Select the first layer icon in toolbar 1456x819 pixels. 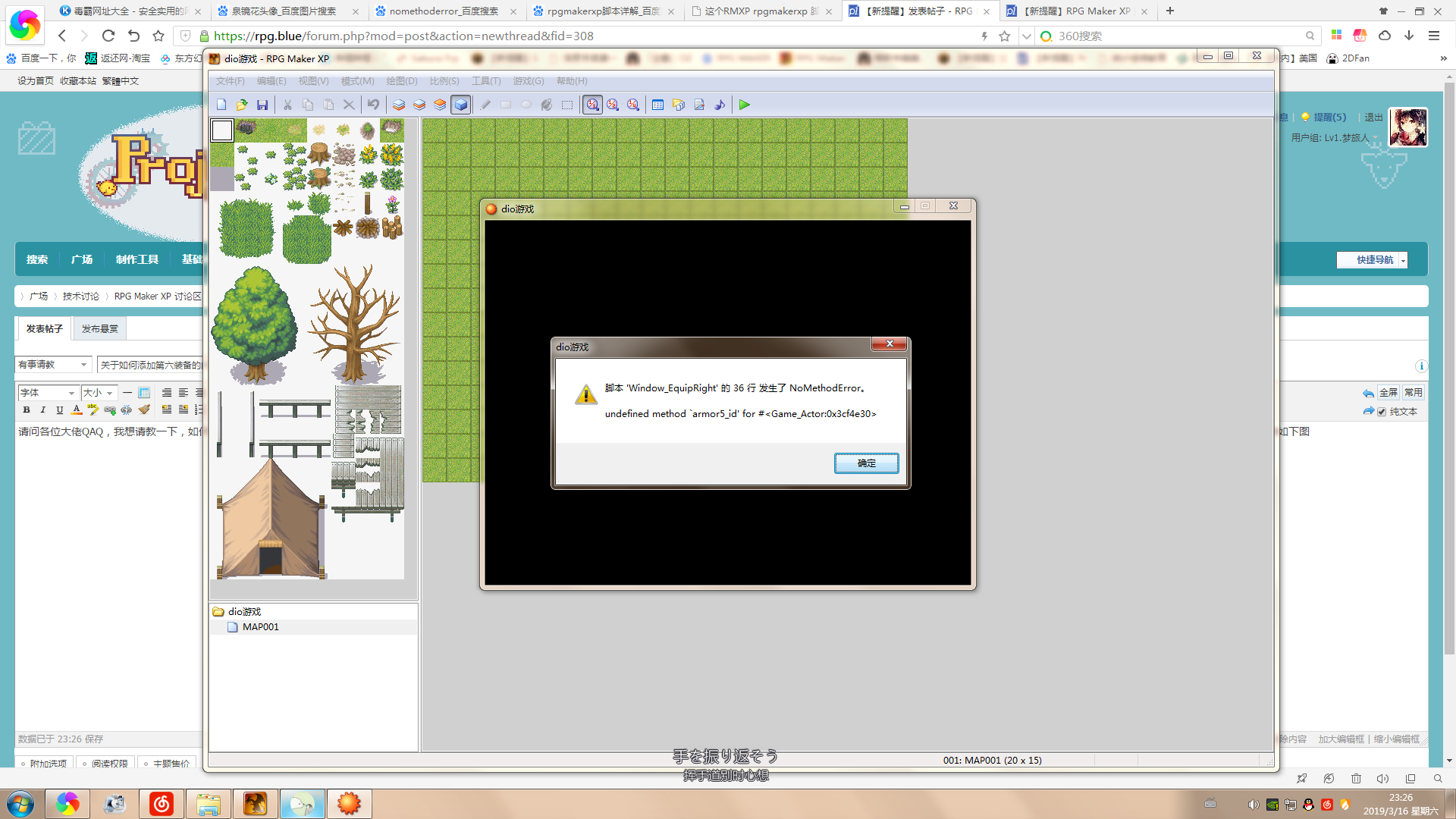tap(399, 105)
